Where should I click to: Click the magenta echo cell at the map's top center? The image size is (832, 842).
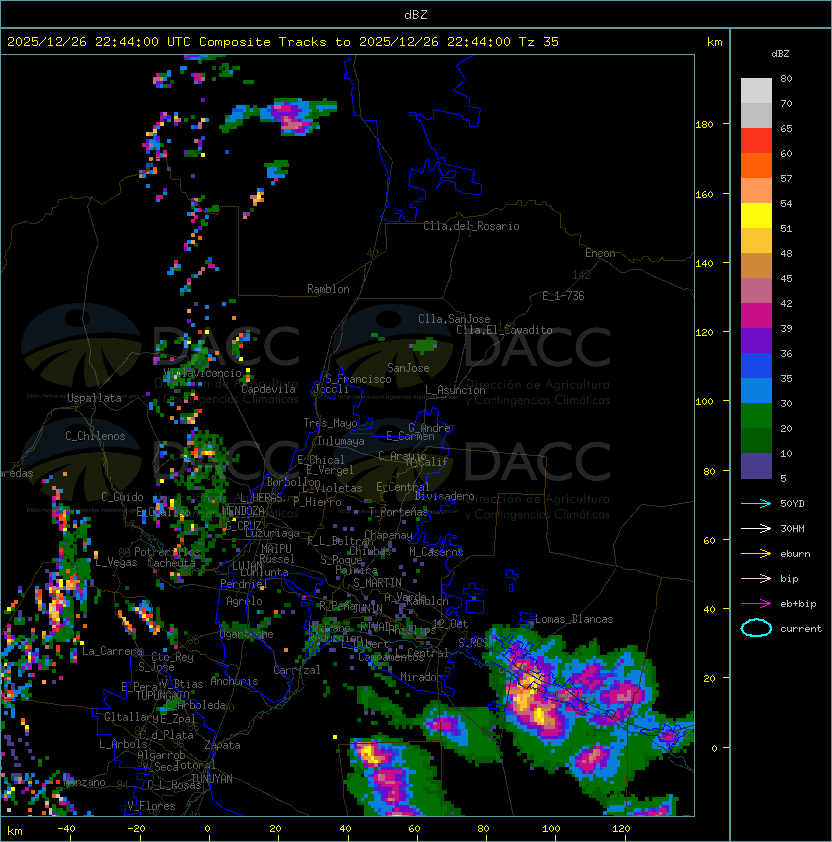291,117
